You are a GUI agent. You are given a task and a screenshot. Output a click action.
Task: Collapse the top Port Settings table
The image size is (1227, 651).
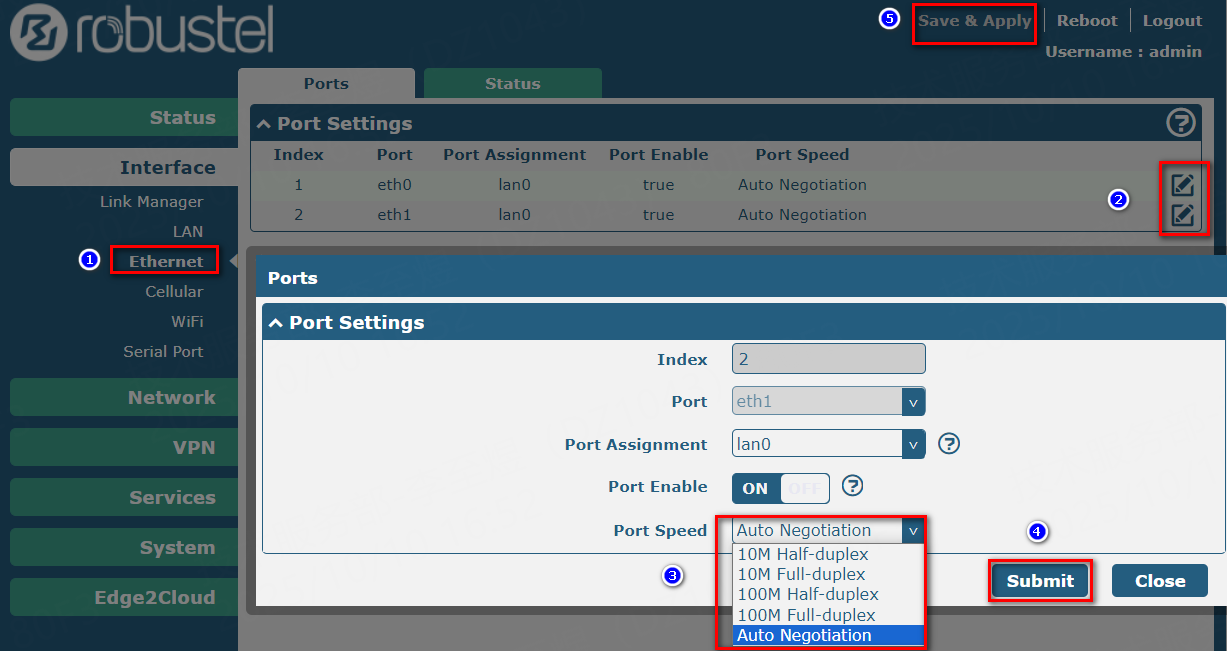tap(264, 124)
